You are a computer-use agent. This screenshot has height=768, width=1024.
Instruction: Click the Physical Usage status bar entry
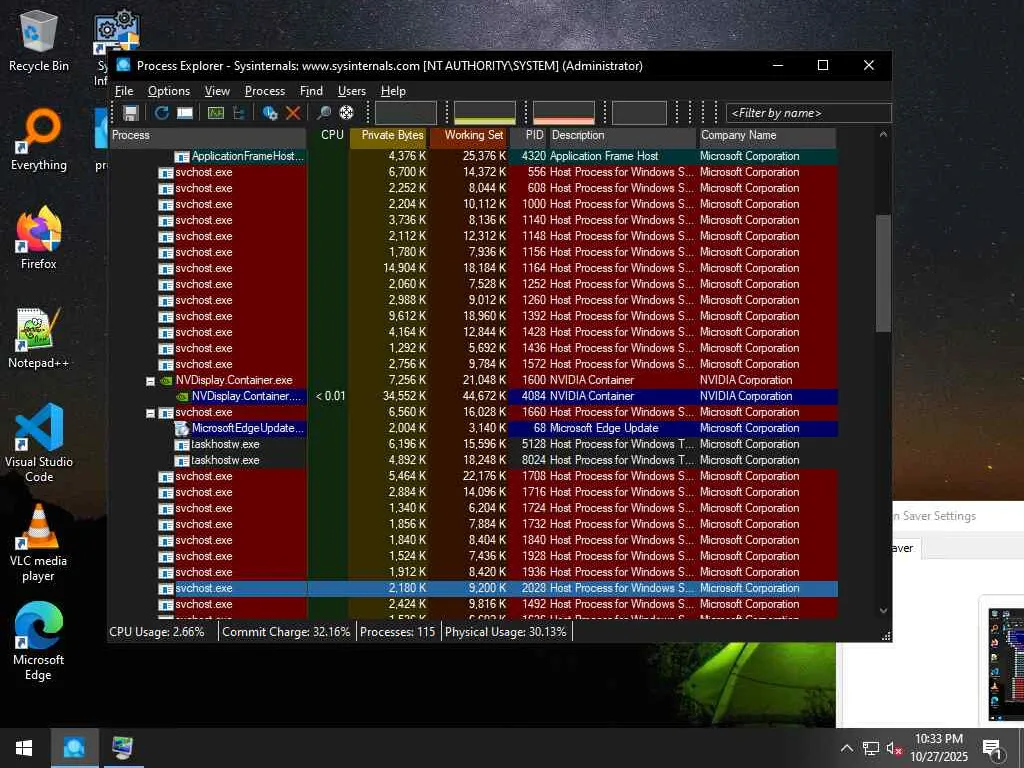506,632
